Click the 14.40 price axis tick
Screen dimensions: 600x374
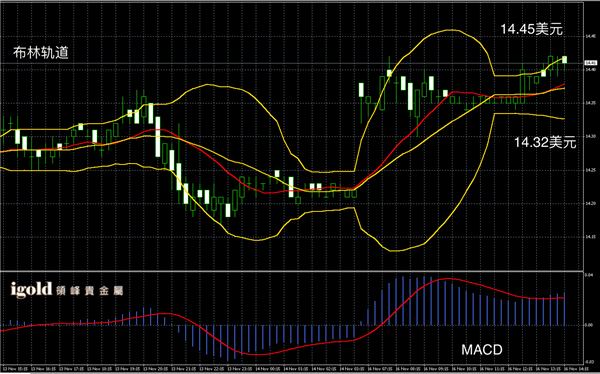tap(590, 70)
